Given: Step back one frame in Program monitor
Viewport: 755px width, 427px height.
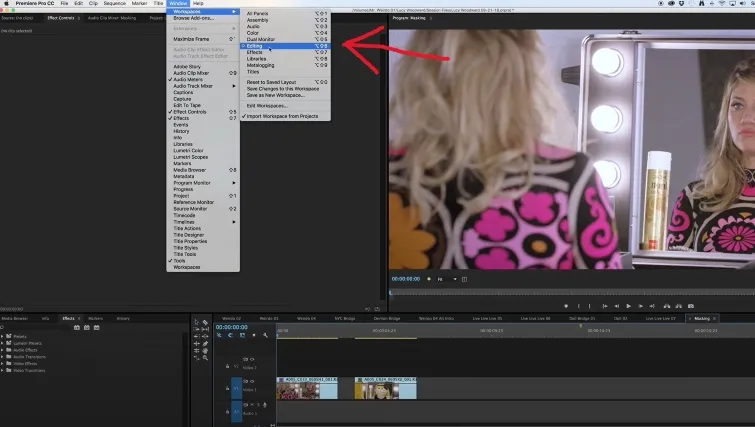Looking at the screenshot, I should [x=617, y=306].
